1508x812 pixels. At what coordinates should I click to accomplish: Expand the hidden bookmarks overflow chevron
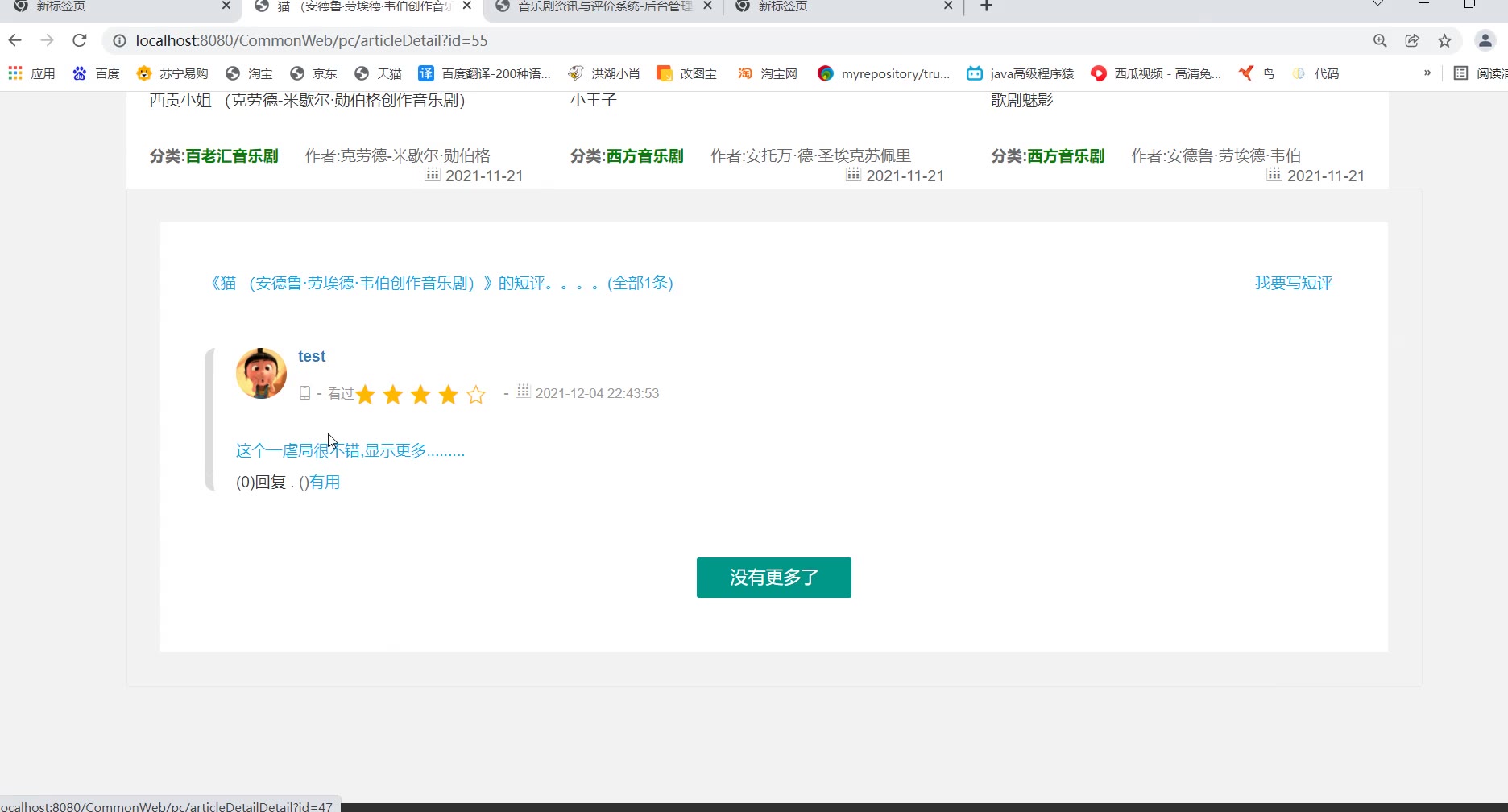pos(1427,73)
